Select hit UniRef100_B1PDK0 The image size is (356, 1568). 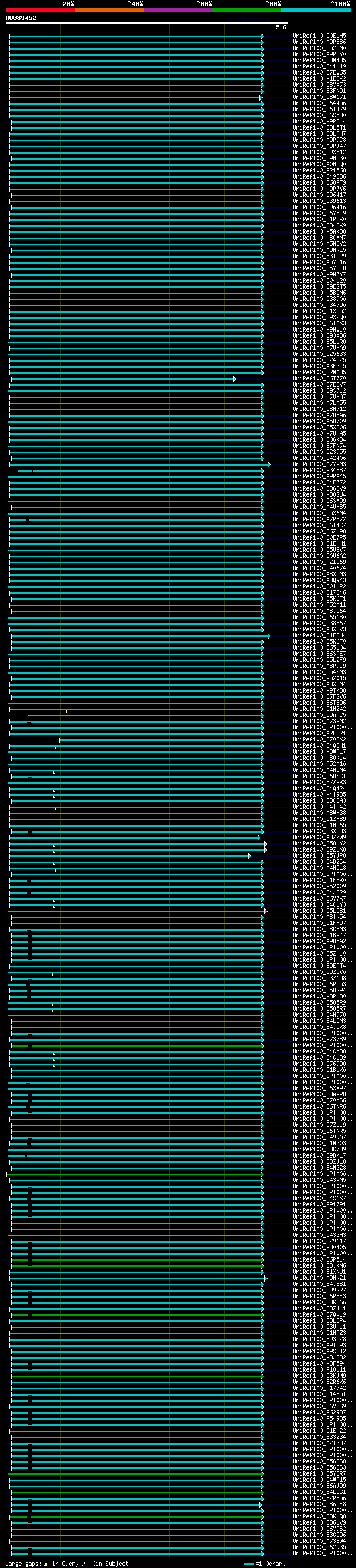(319, 220)
